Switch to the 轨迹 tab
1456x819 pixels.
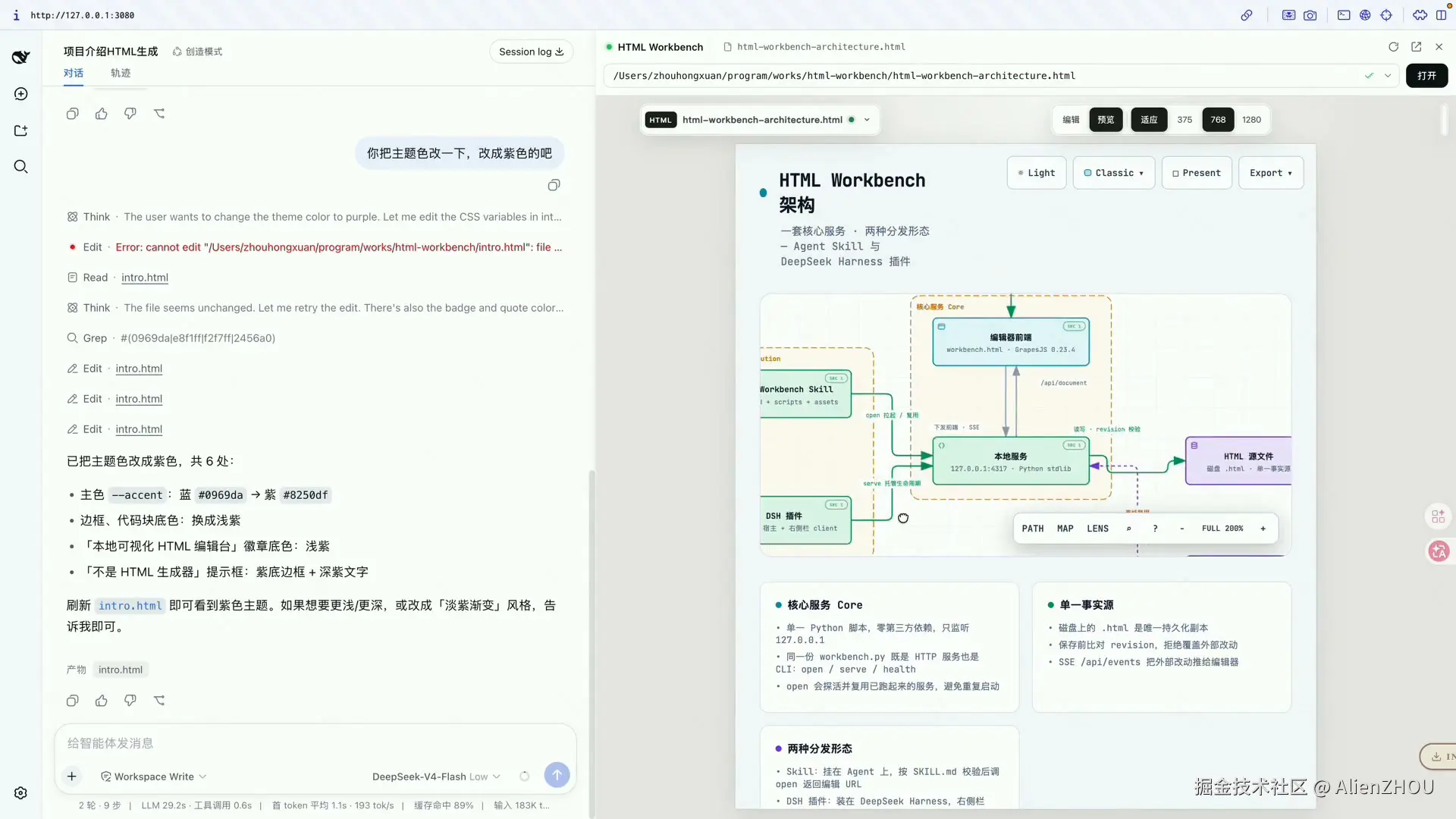(x=121, y=73)
